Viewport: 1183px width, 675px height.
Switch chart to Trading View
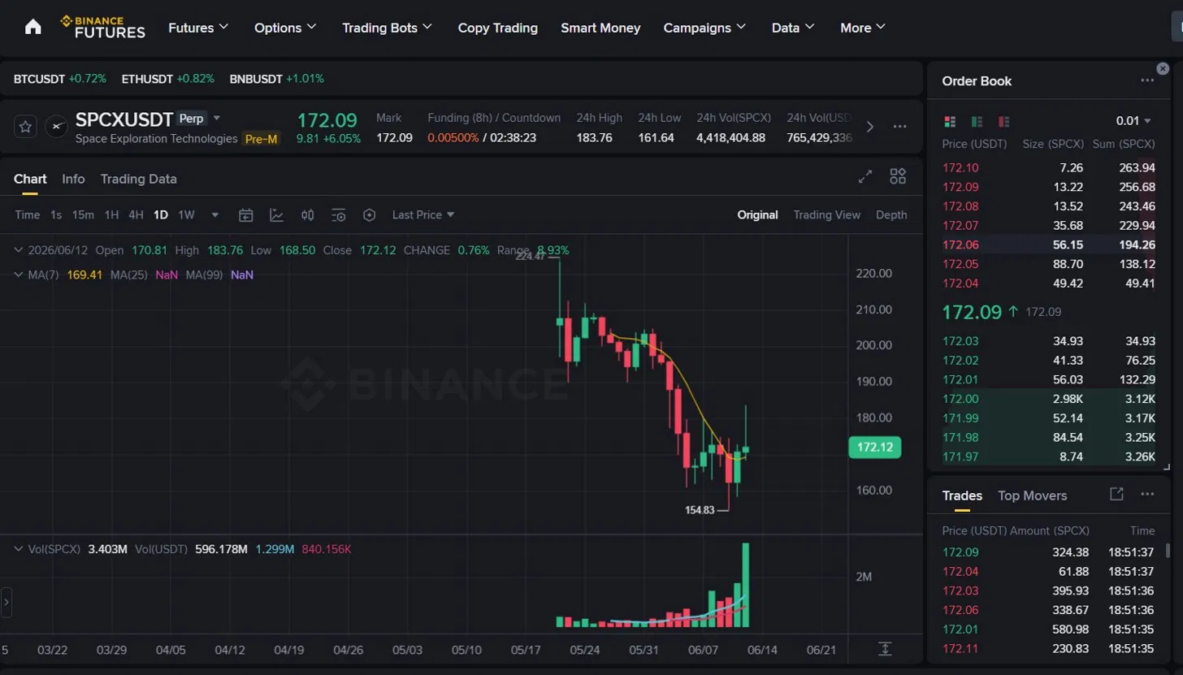tap(826, 215)
